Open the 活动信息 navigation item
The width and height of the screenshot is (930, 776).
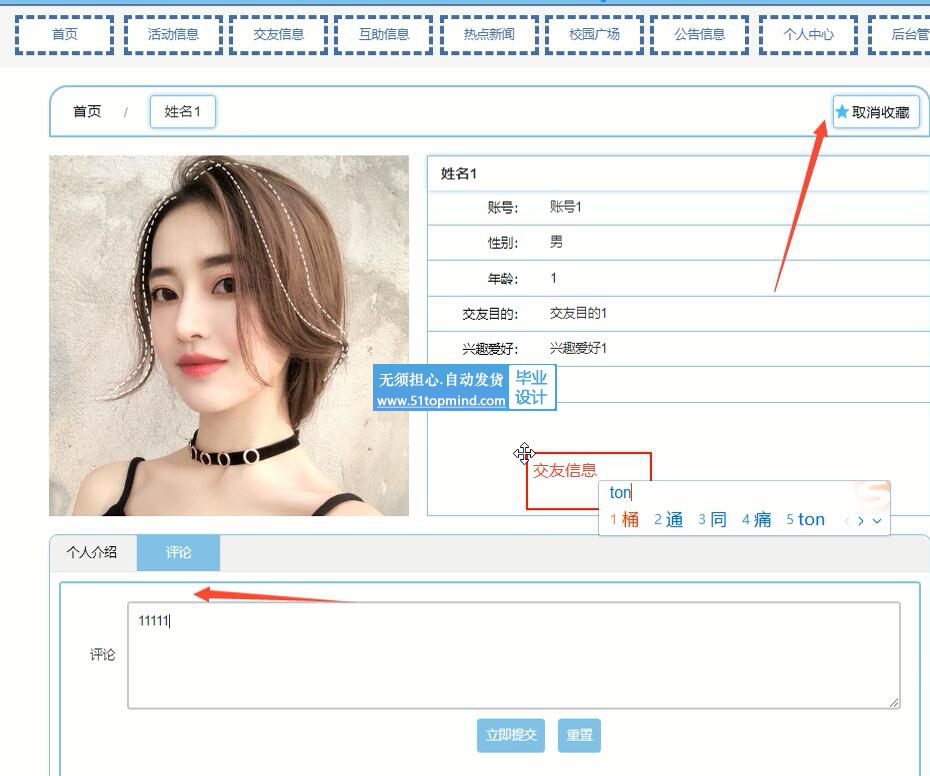tap(173, 34)
